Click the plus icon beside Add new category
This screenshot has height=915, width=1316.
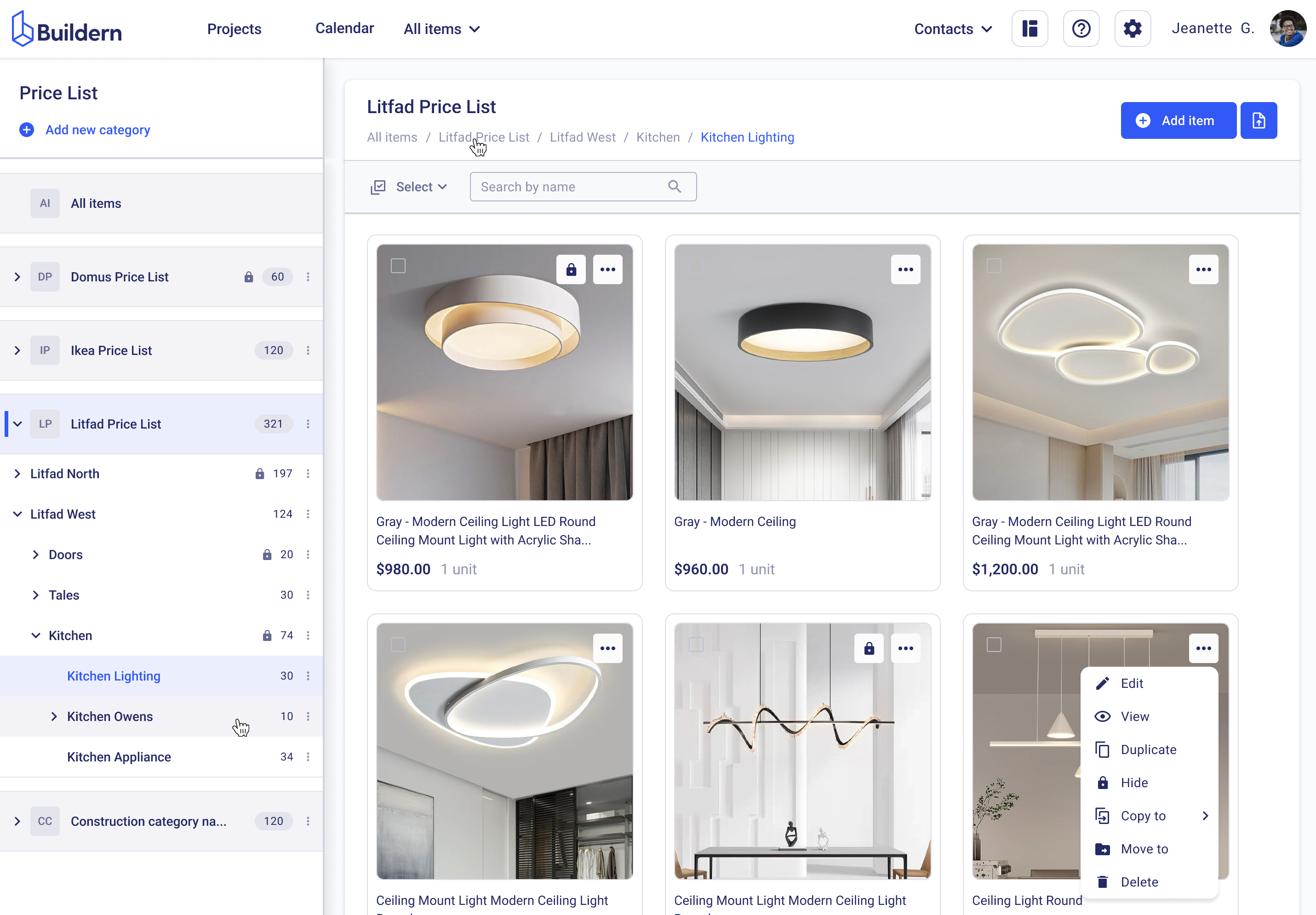(26, 130)
